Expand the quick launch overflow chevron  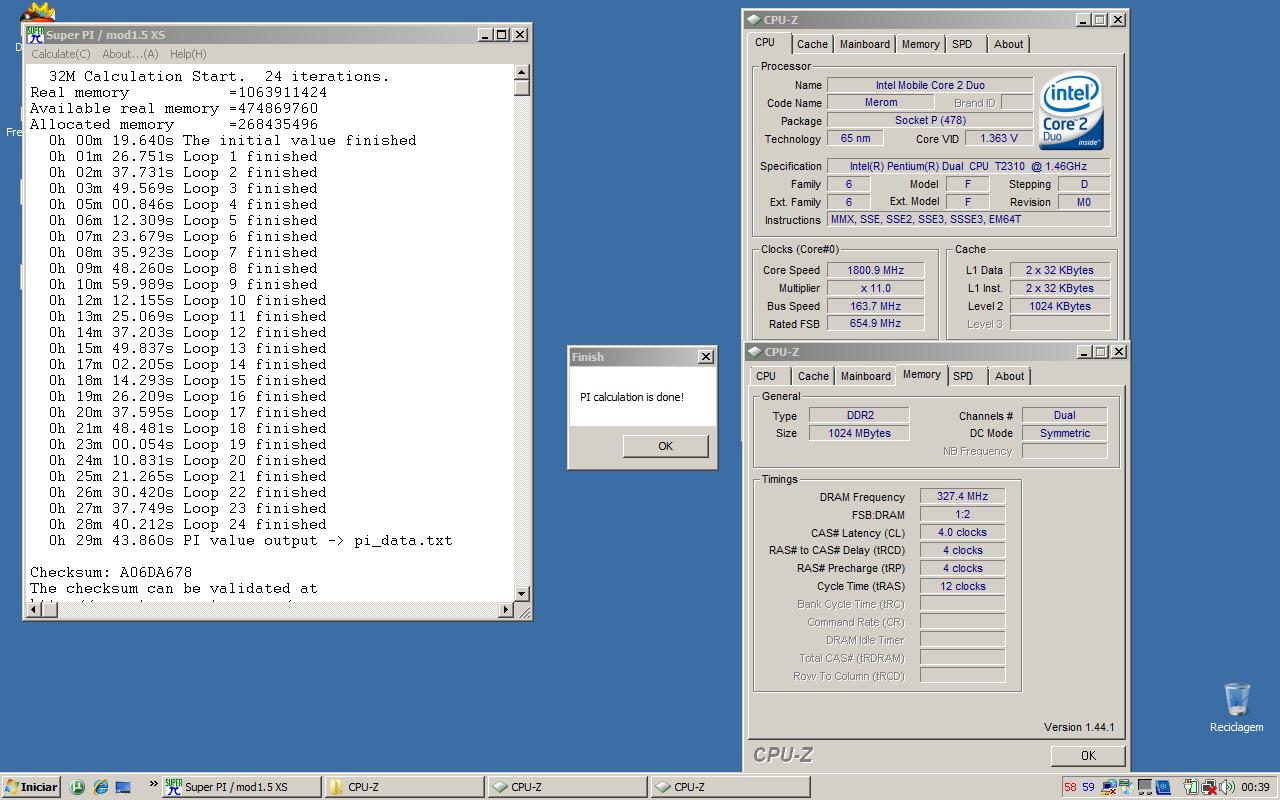point(154,785)
